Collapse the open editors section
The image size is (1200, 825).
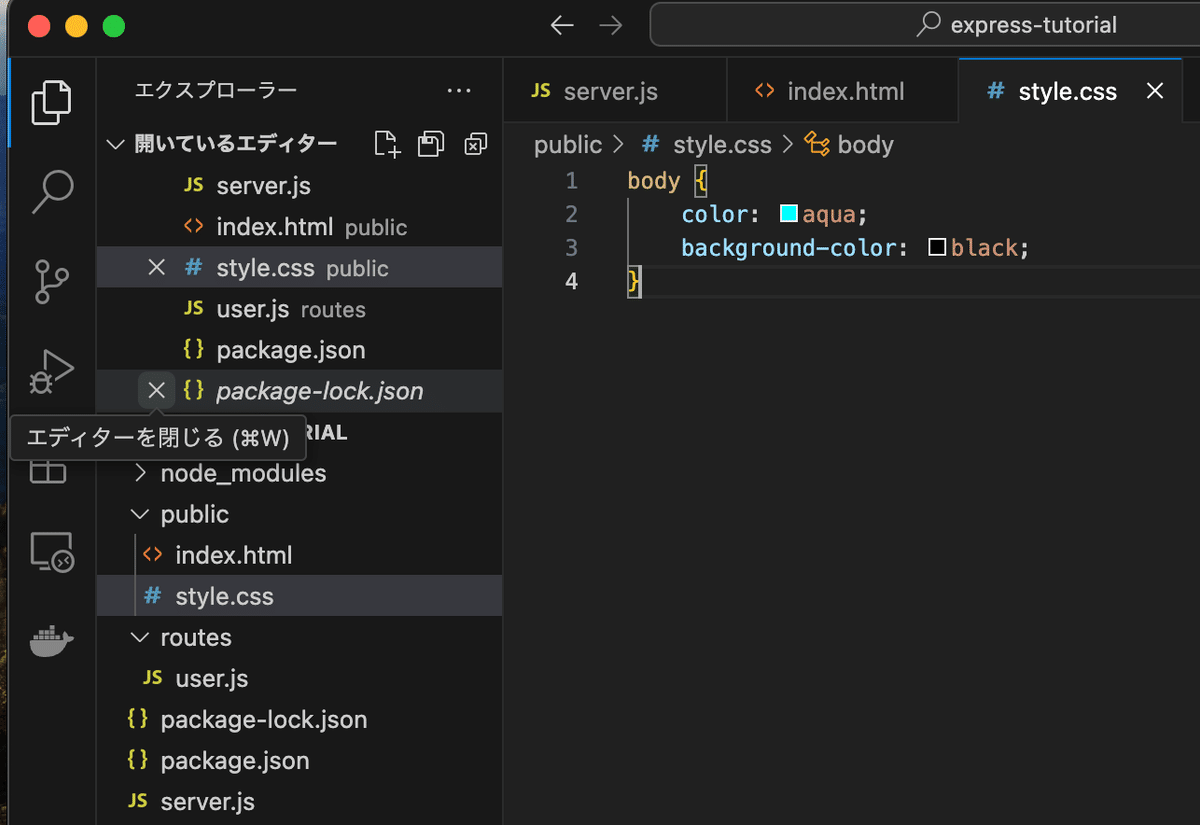pyautogui.click(x=116, y=144)
